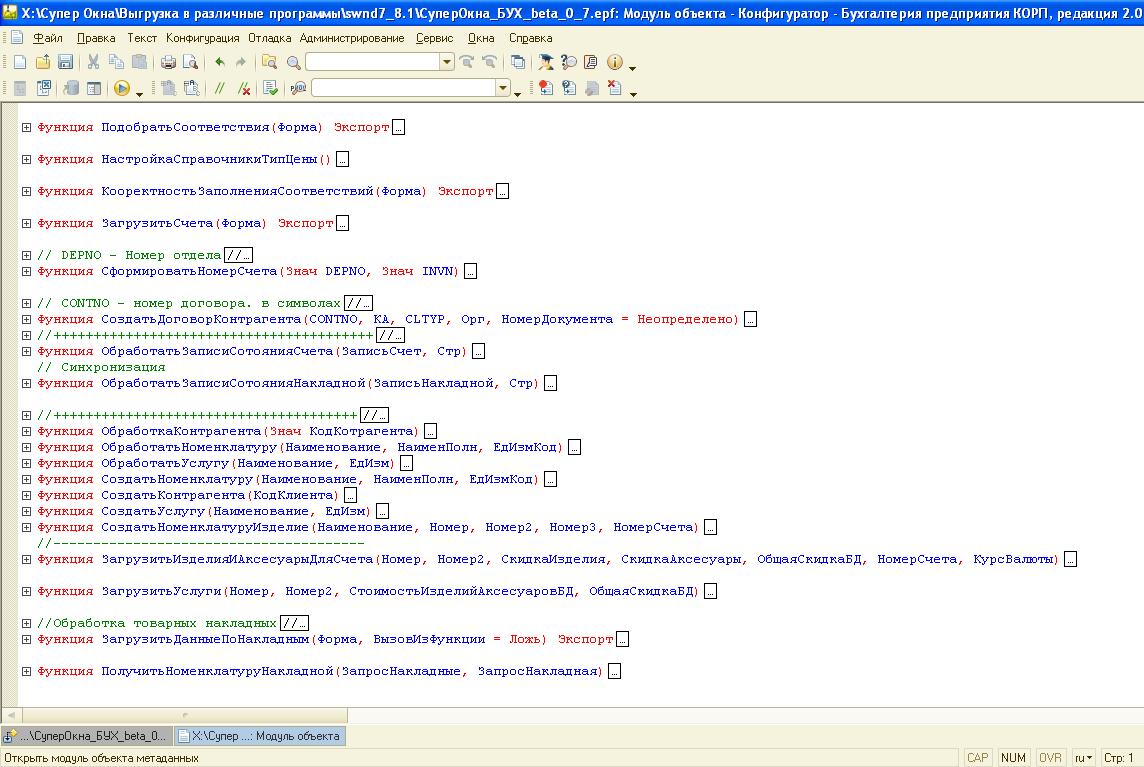Click the Save (floppy disk) icon
The width and height of the screenshot is (1144, 767).
tap(65, 62)
